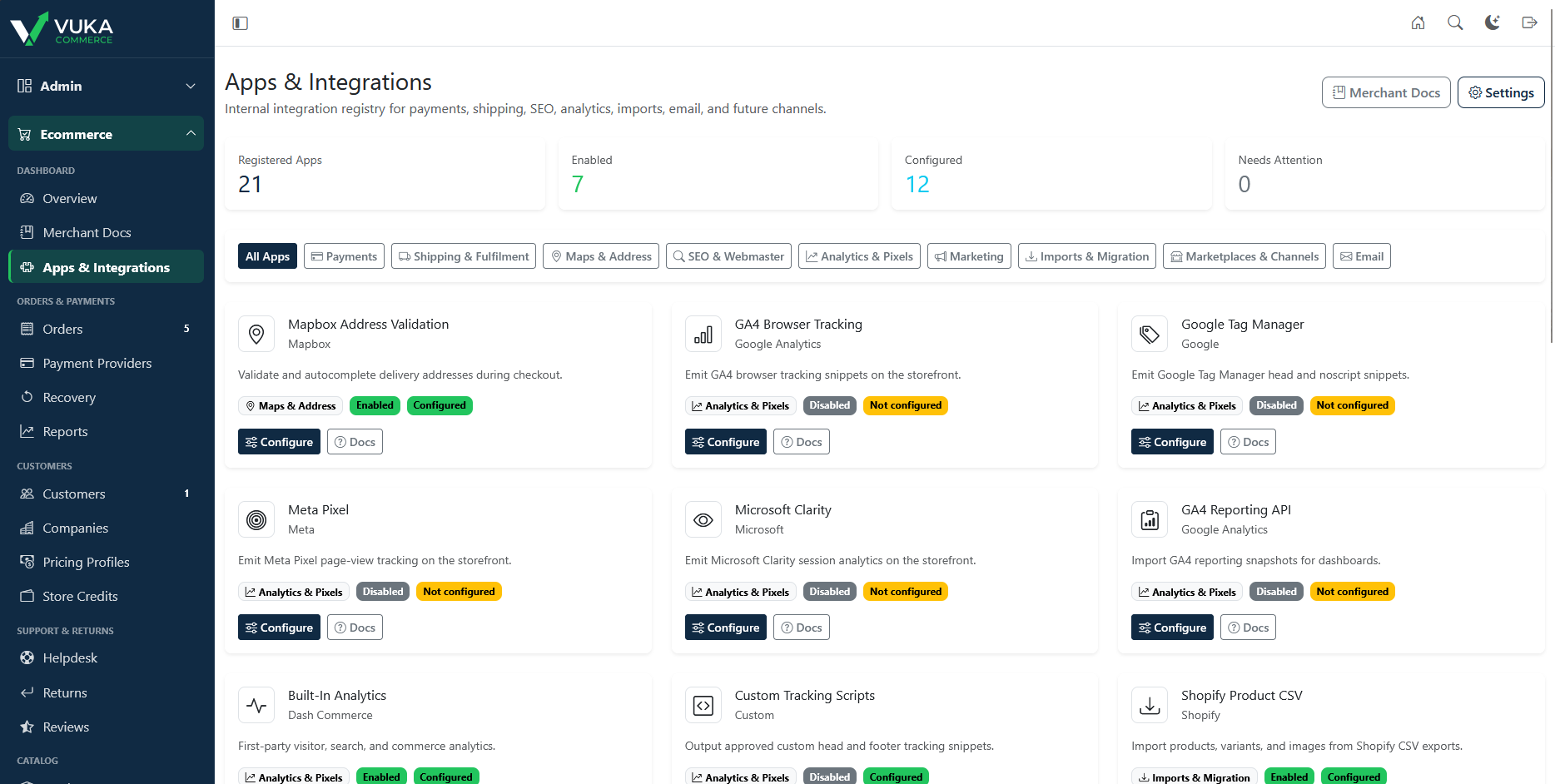Image resolution: width=1555 pixels, height=784 pixels.
Task: Open Docs for Google Tag Manager
Action: (1248, 442)
